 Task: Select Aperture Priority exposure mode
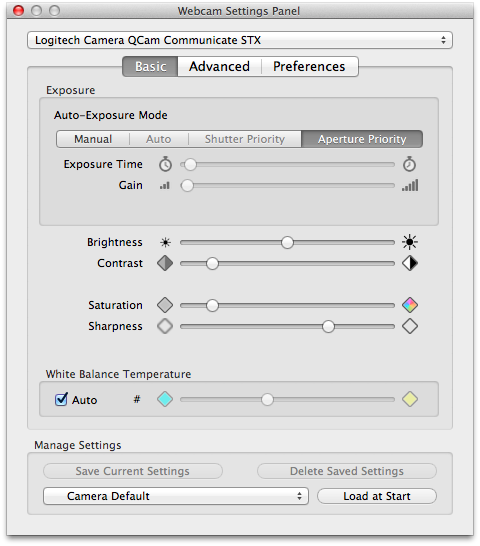pos(362,139)
